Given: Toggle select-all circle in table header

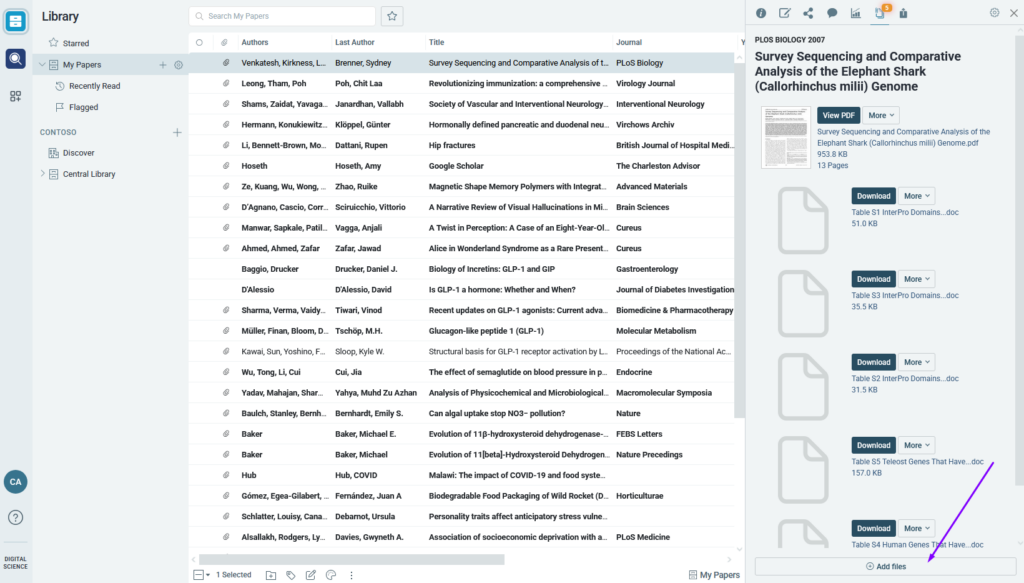Looking at the screenshot, I should [x=199, y=42].
